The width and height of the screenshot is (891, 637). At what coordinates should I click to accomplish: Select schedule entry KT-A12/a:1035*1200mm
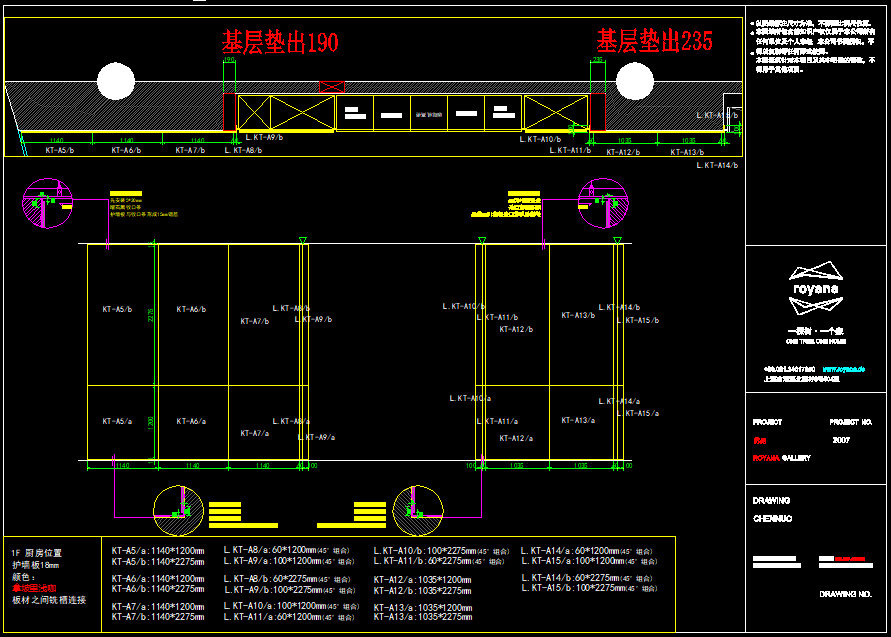point(422,580)
